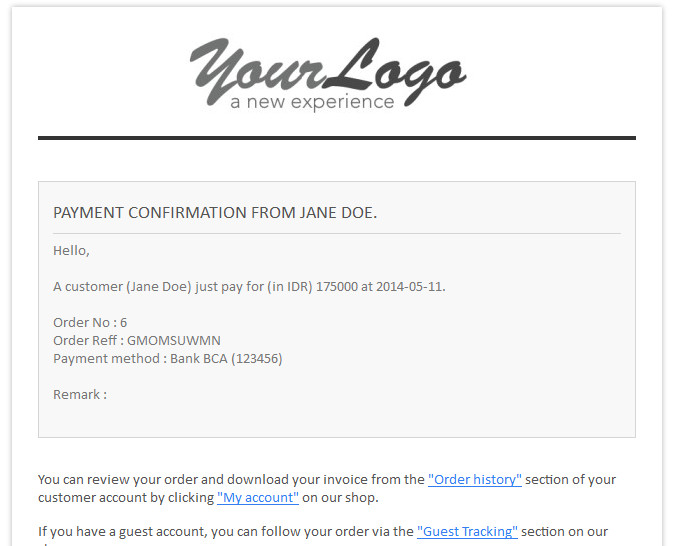The image size is (675, 546).
Task: Click the "on our shop." text
Action: [340, 497]
